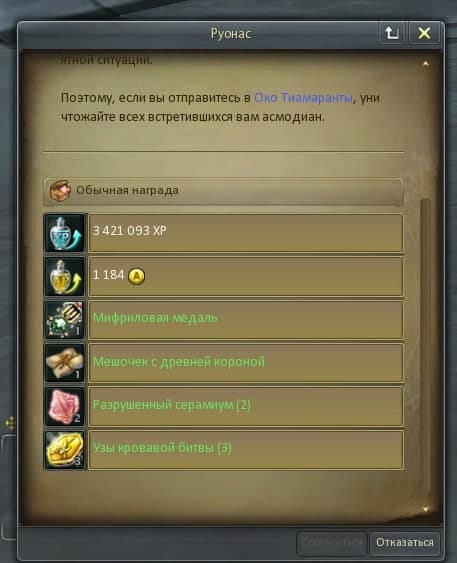457x563 pixels.
Task: Click the golden Узы кровавой битвы icon
Action: pos(65,450)
